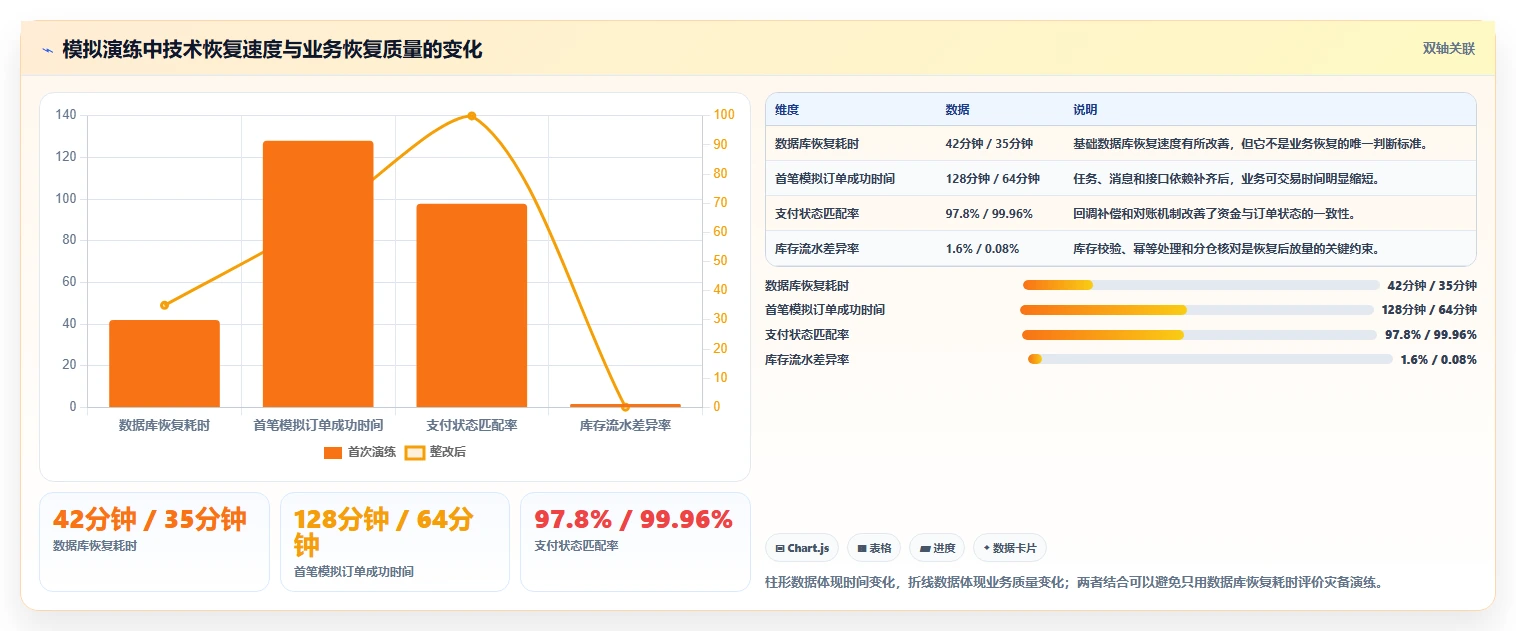1516x631 pixels.
Task: Click table cell 首笔模拟订单成功时间
Action: 835,179
